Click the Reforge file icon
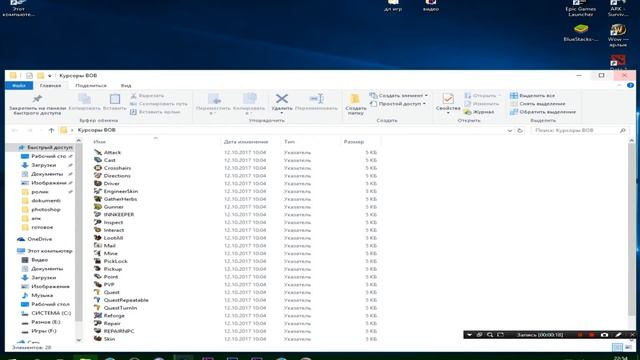The height and width of the screenshot is (360, 640). pyautogui.click(x=98, y=316)
